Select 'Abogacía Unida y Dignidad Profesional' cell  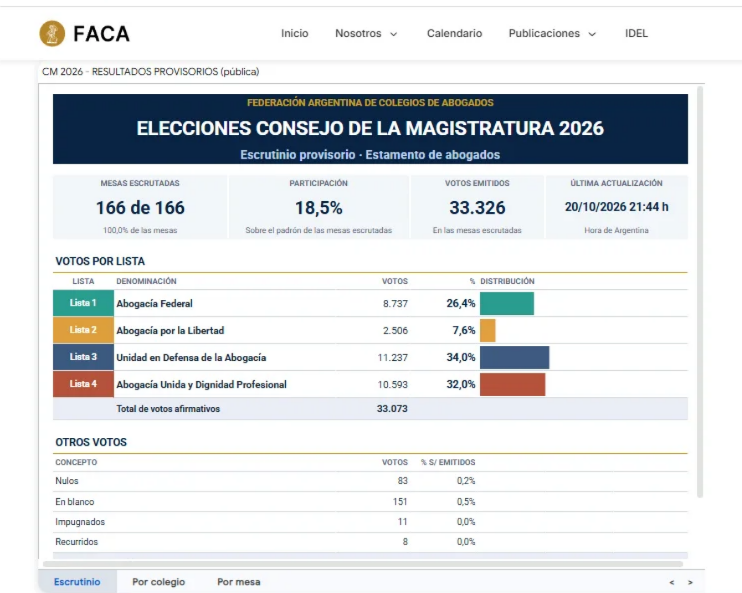click(202, 384)
